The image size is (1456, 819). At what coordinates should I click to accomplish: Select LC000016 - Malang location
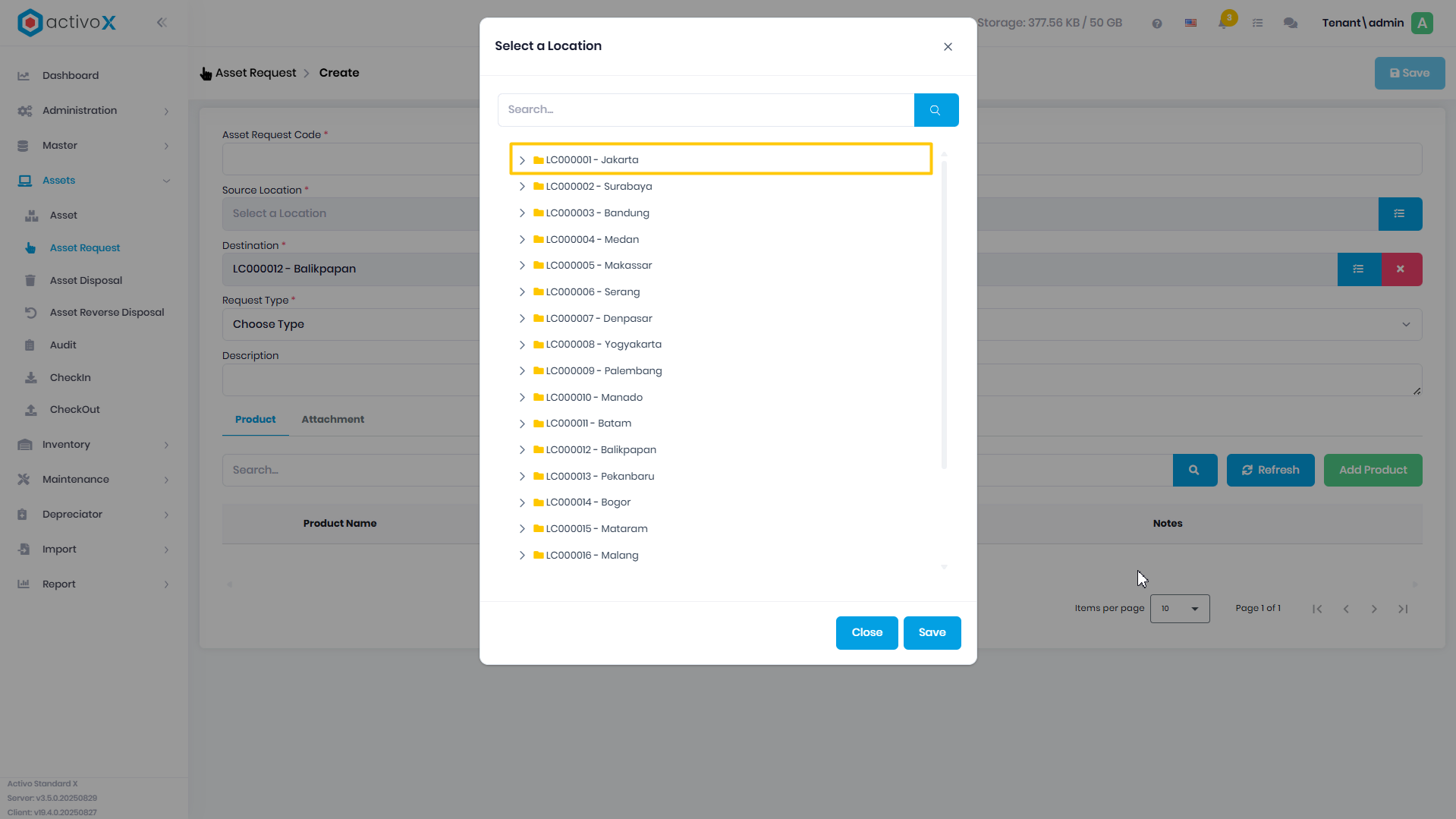(592, 556)
